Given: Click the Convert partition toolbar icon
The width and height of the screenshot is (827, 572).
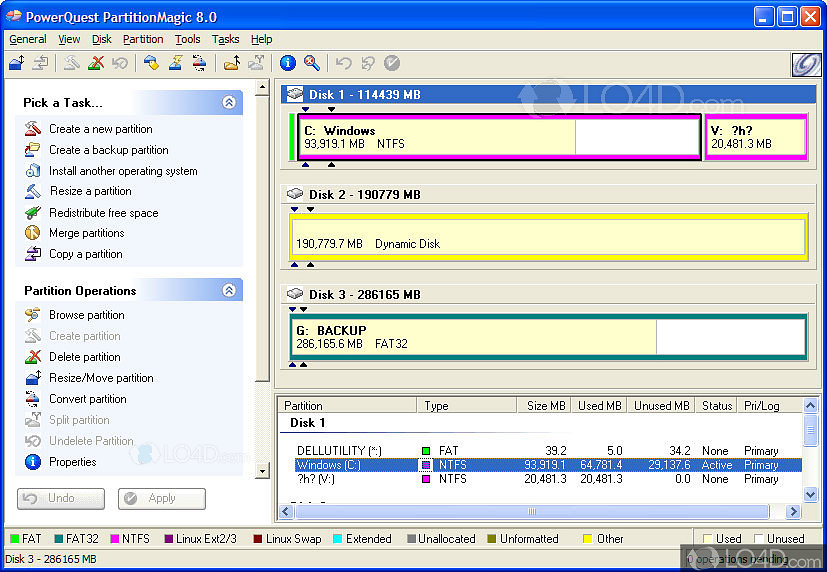Looking at the screenshot, I should coord(199,63).
